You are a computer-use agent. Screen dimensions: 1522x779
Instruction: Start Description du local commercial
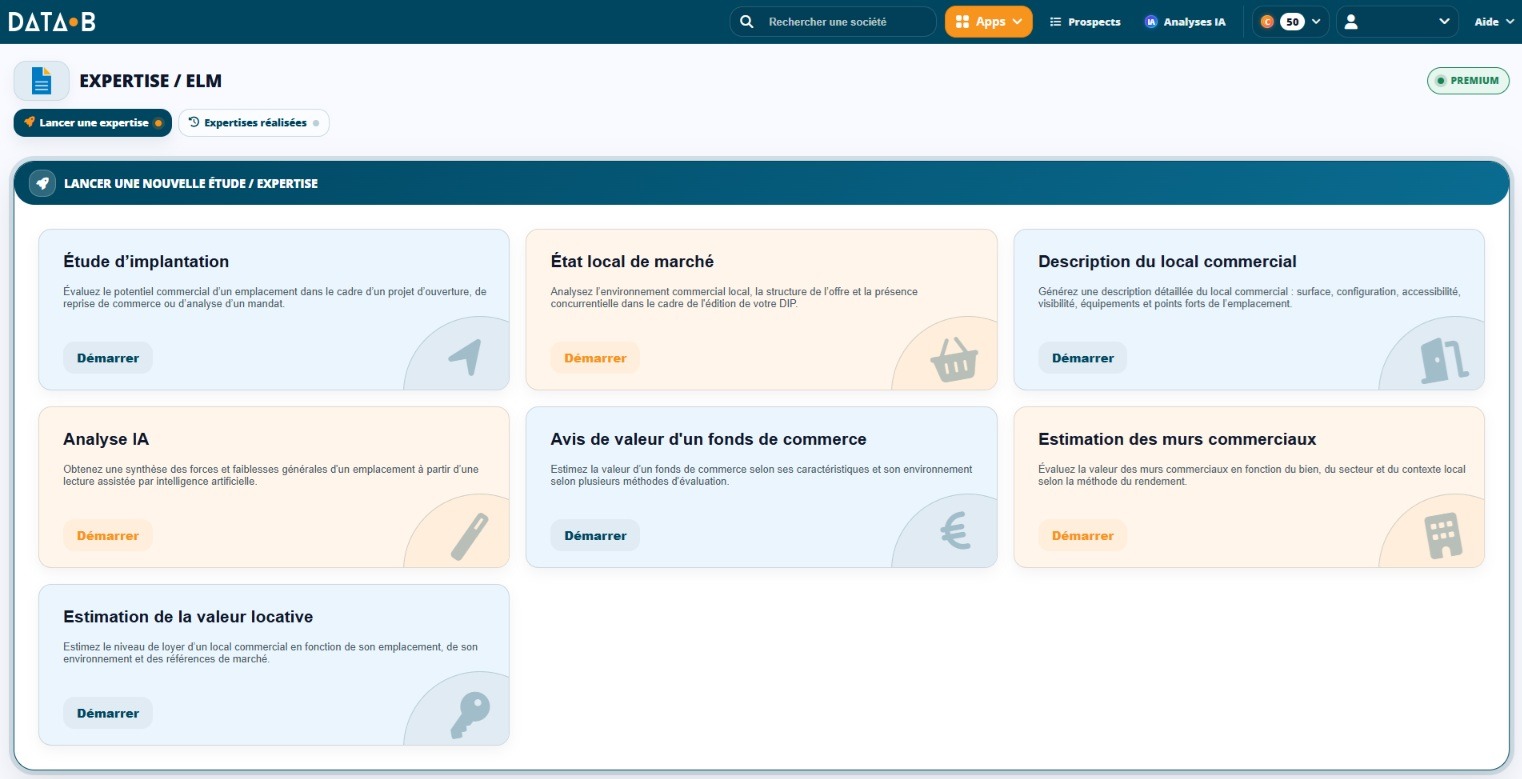[x=1082, y=358]
